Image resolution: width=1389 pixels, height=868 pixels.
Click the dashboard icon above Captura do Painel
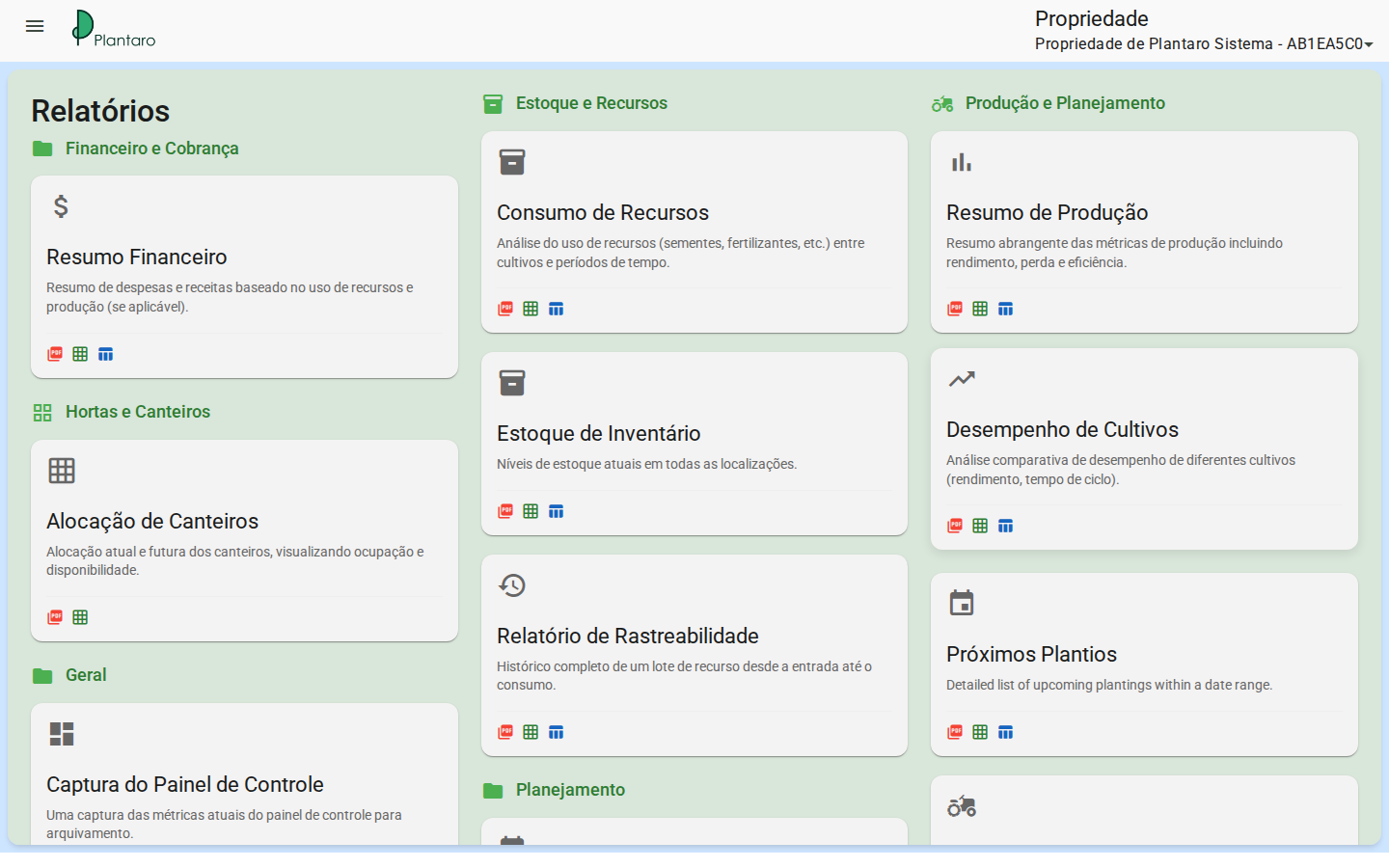point(62,734)
